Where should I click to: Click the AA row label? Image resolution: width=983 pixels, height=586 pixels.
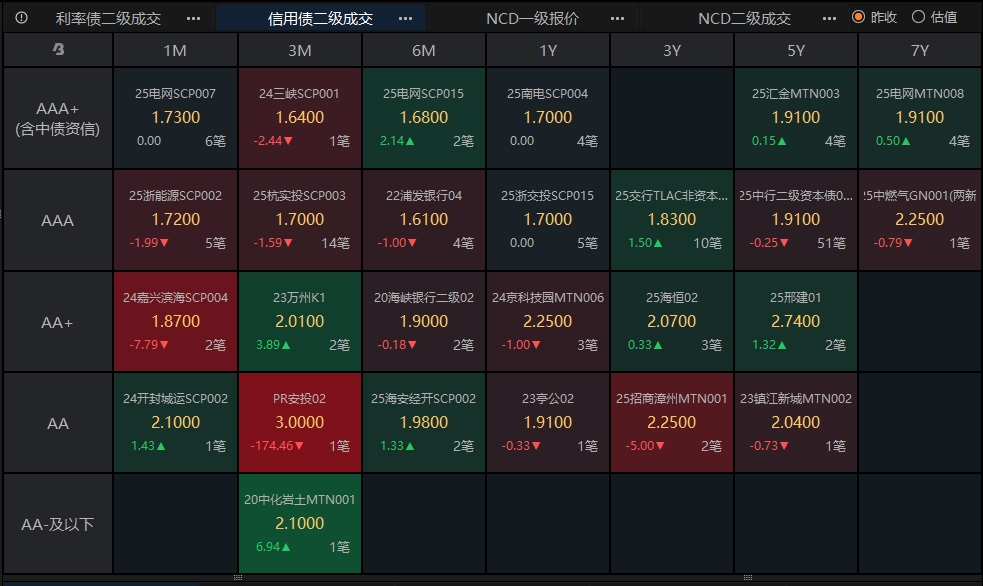pos(58,424)
